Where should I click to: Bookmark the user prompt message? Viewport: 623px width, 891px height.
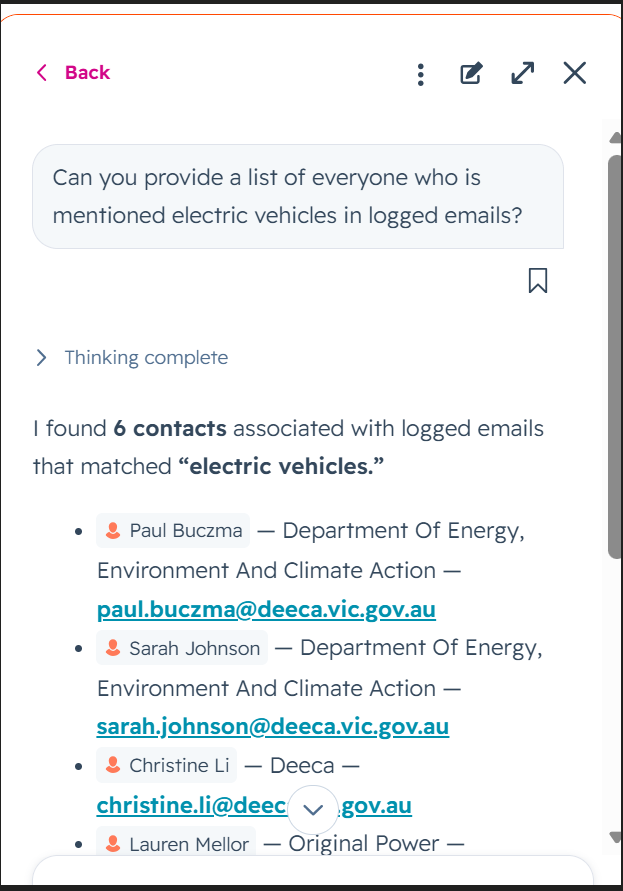click(538, 281)
